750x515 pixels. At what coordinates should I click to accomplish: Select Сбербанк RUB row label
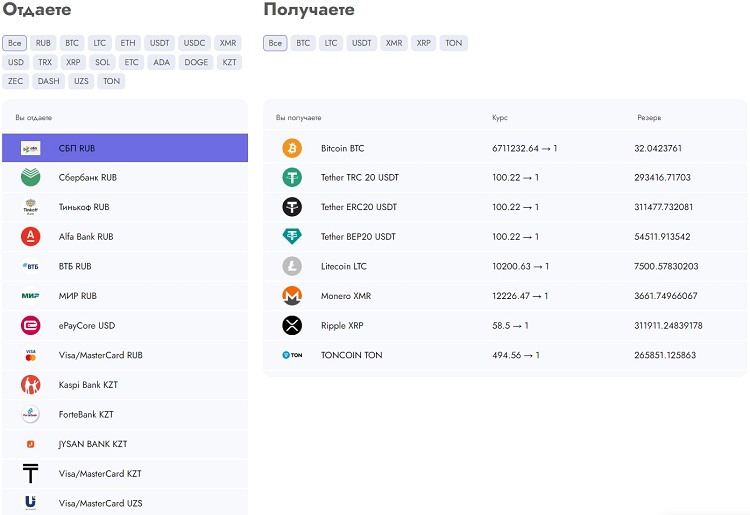coord(88,177)
